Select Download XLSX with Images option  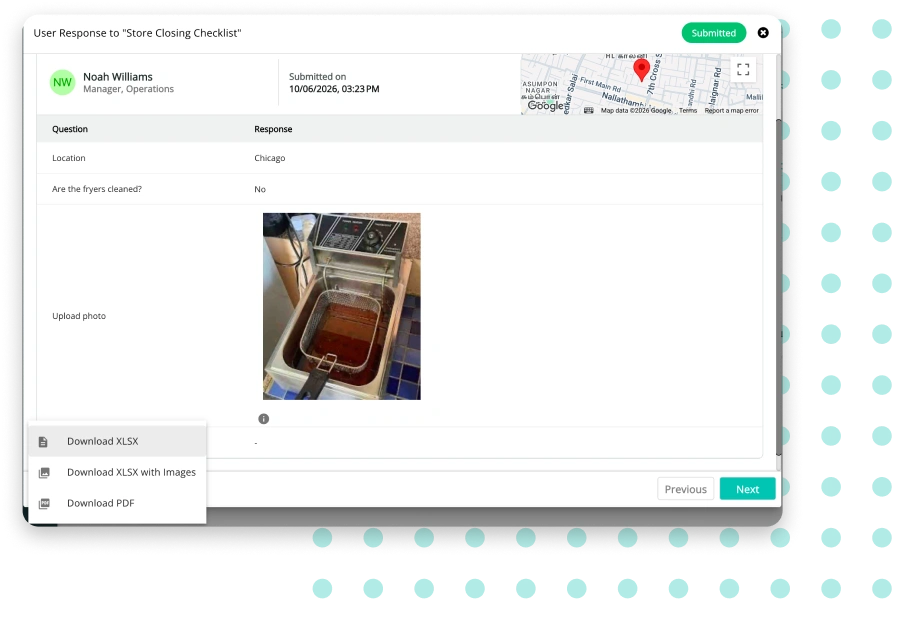pos(117,472)
